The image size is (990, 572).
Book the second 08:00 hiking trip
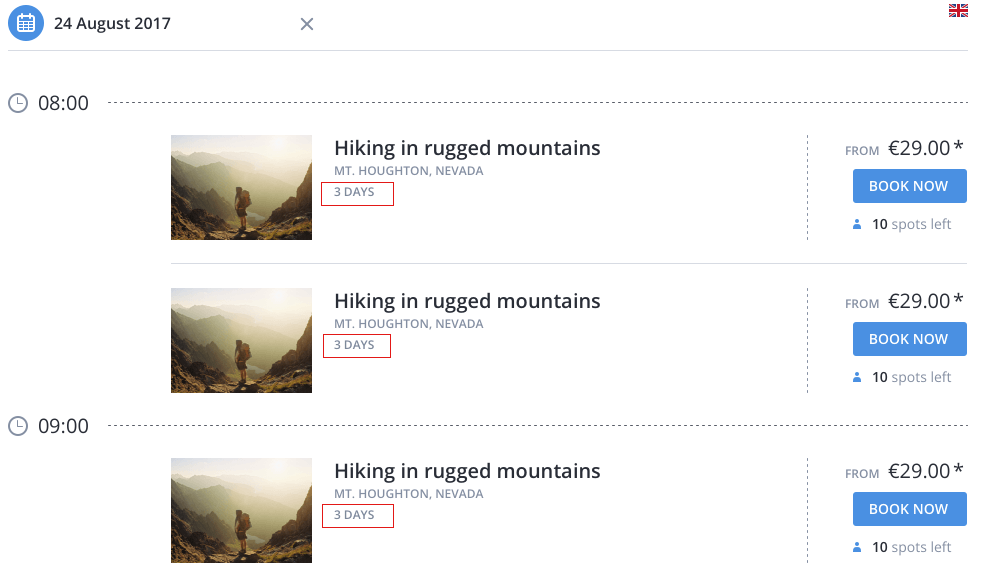909,339
